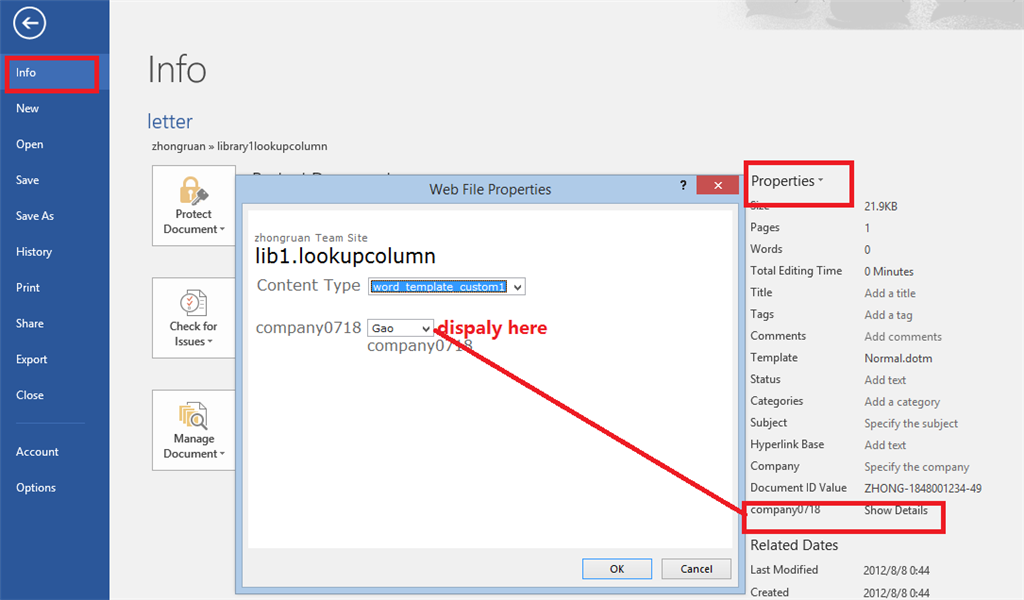Click the 21.9KB size value

881,206
